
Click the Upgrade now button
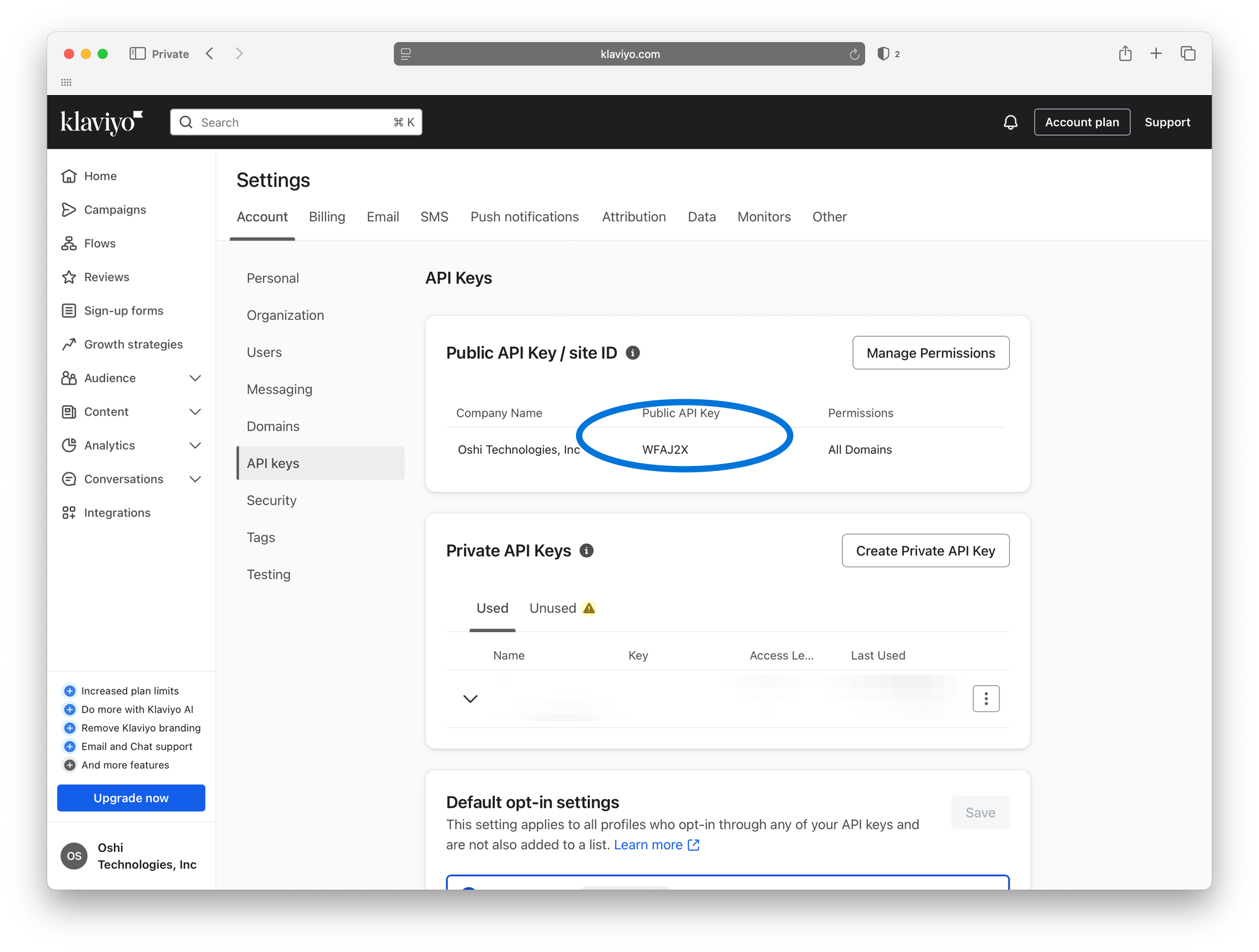131,798
